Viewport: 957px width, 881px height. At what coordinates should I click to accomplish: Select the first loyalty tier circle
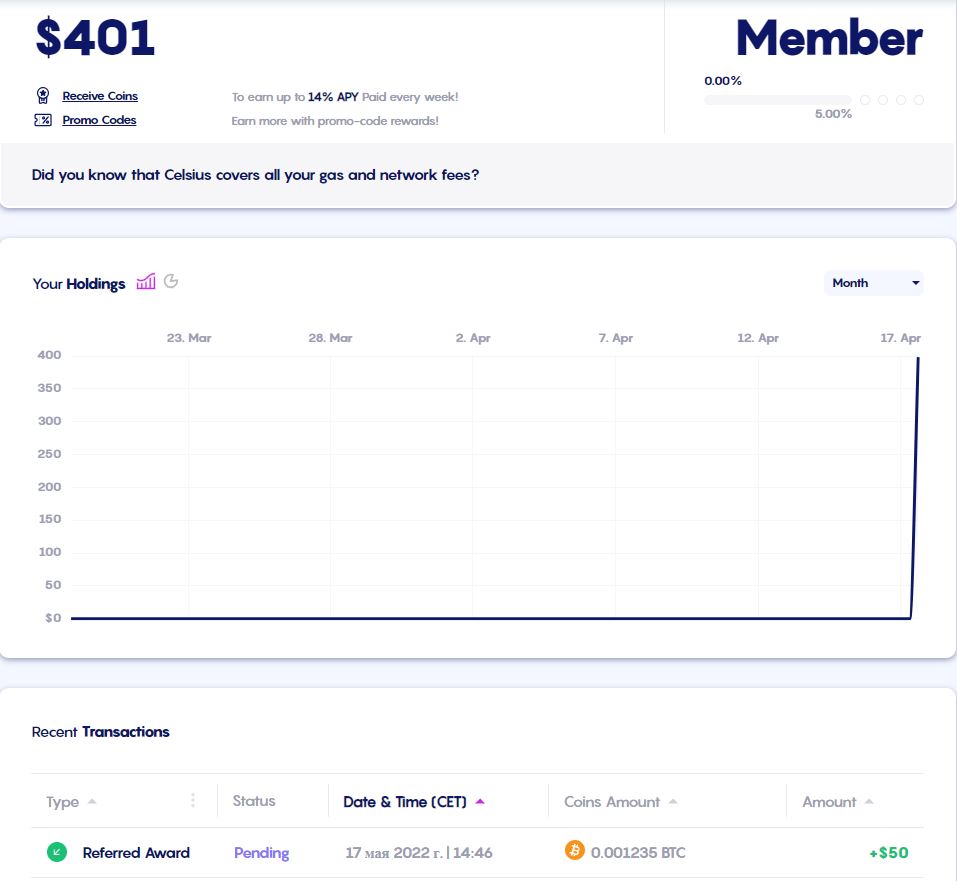pyautogui.click(x=865, y=100)
